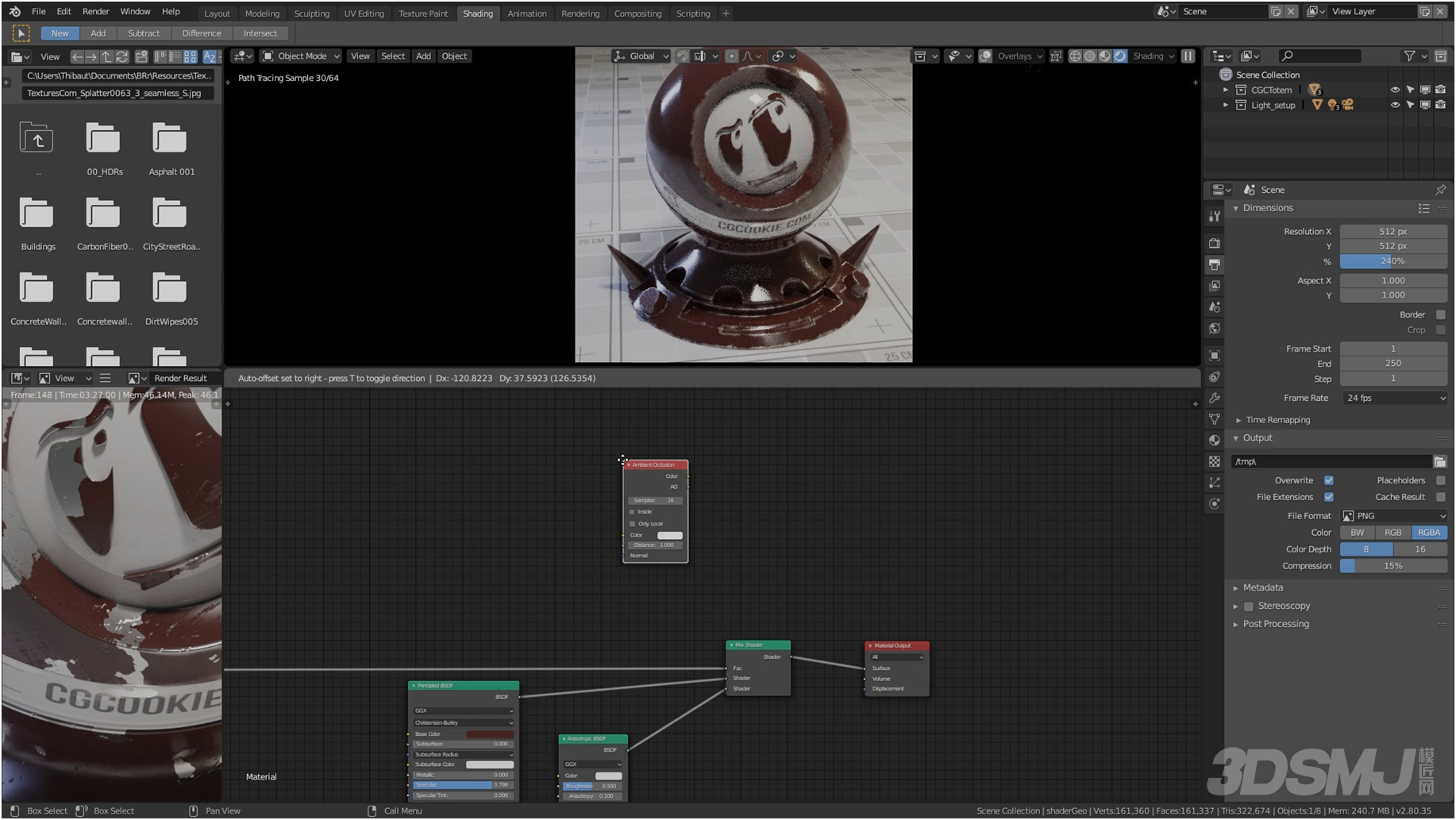Viewport: 1456px width, 820px height.
Task: Disable the Overwrite checkbox
Action: [1328, 481]
